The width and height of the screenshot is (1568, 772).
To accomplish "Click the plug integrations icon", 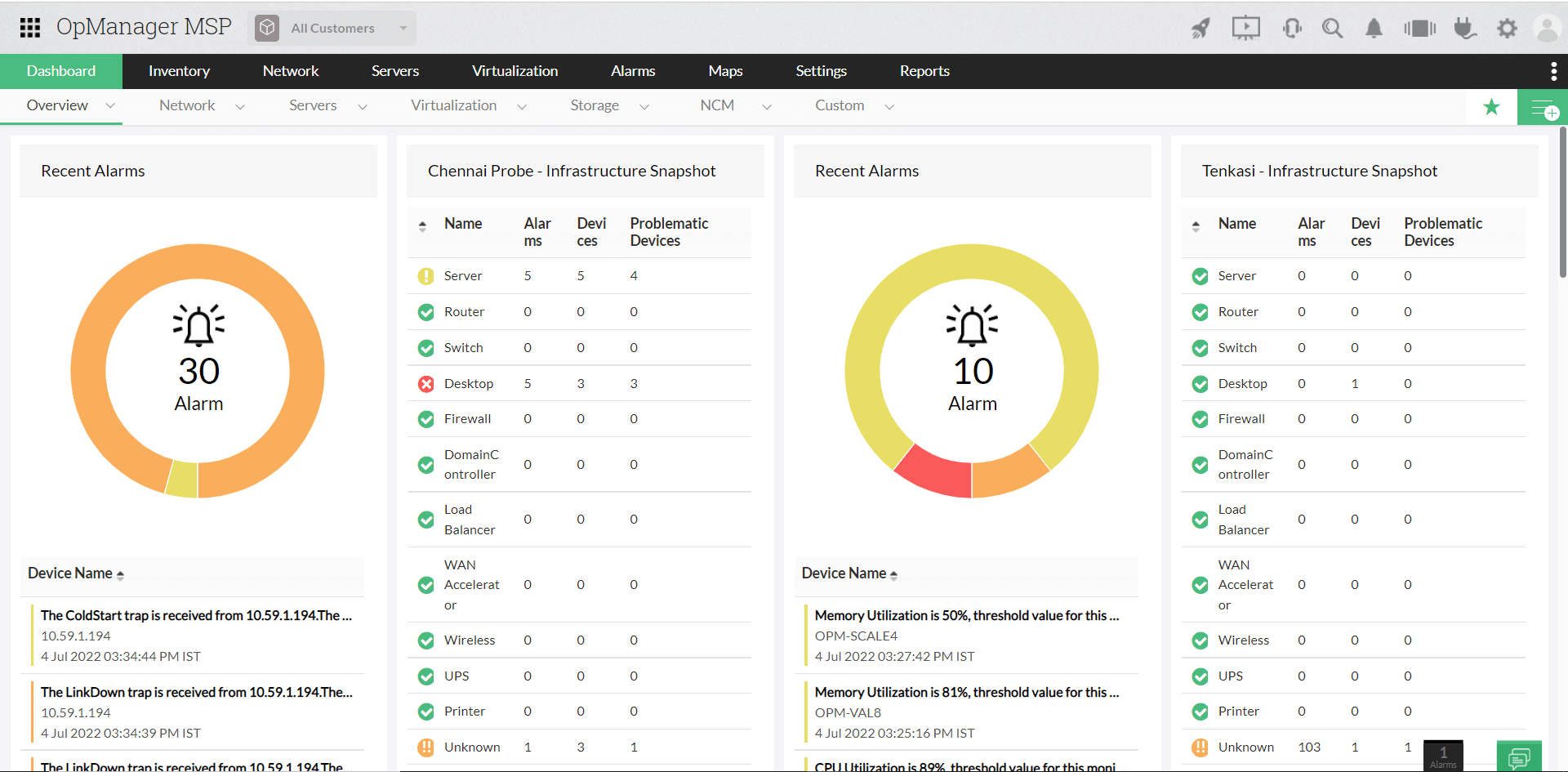I will (x=1465, y=29).
